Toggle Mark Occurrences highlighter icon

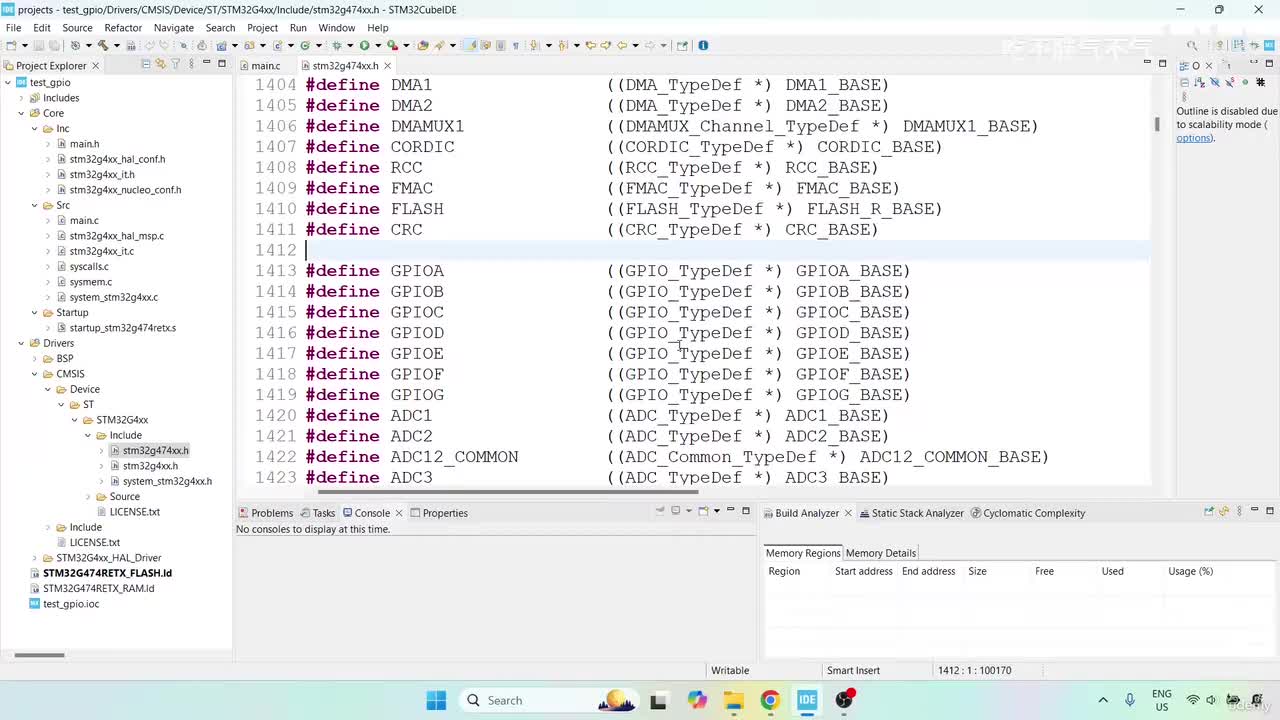click(x=471, y=45)
